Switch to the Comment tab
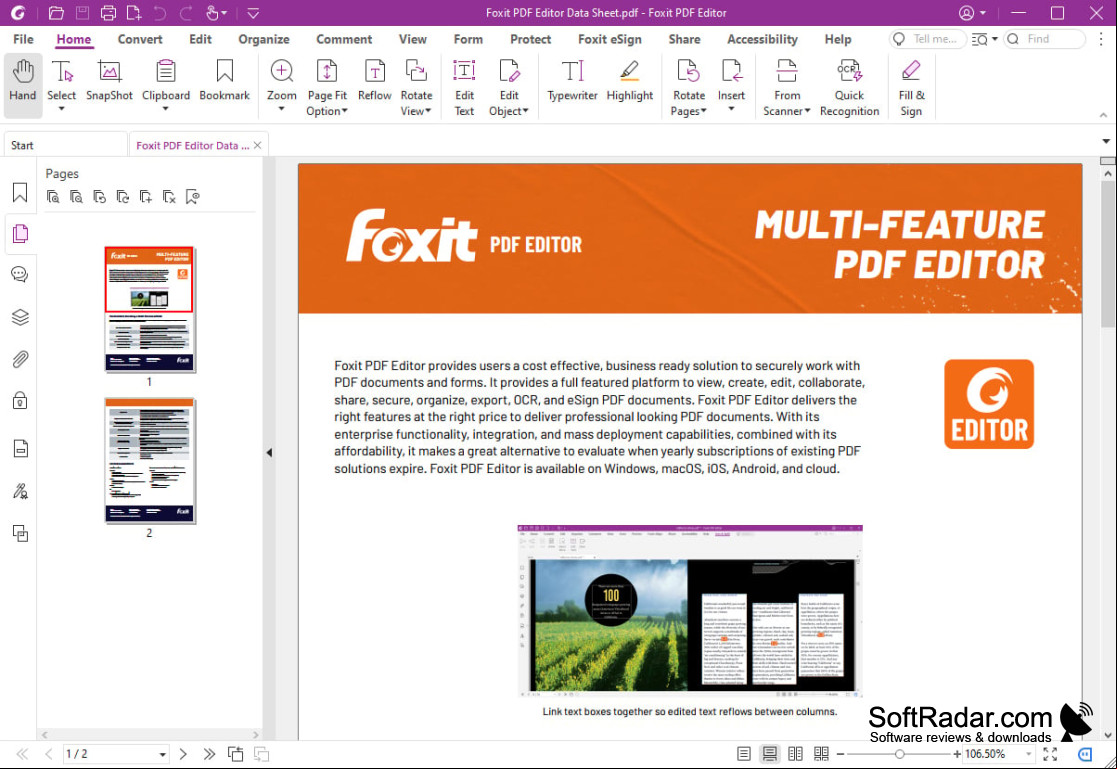Viewport: 1117px width, 769px height. pyautogui.click(x=344, y=39)
